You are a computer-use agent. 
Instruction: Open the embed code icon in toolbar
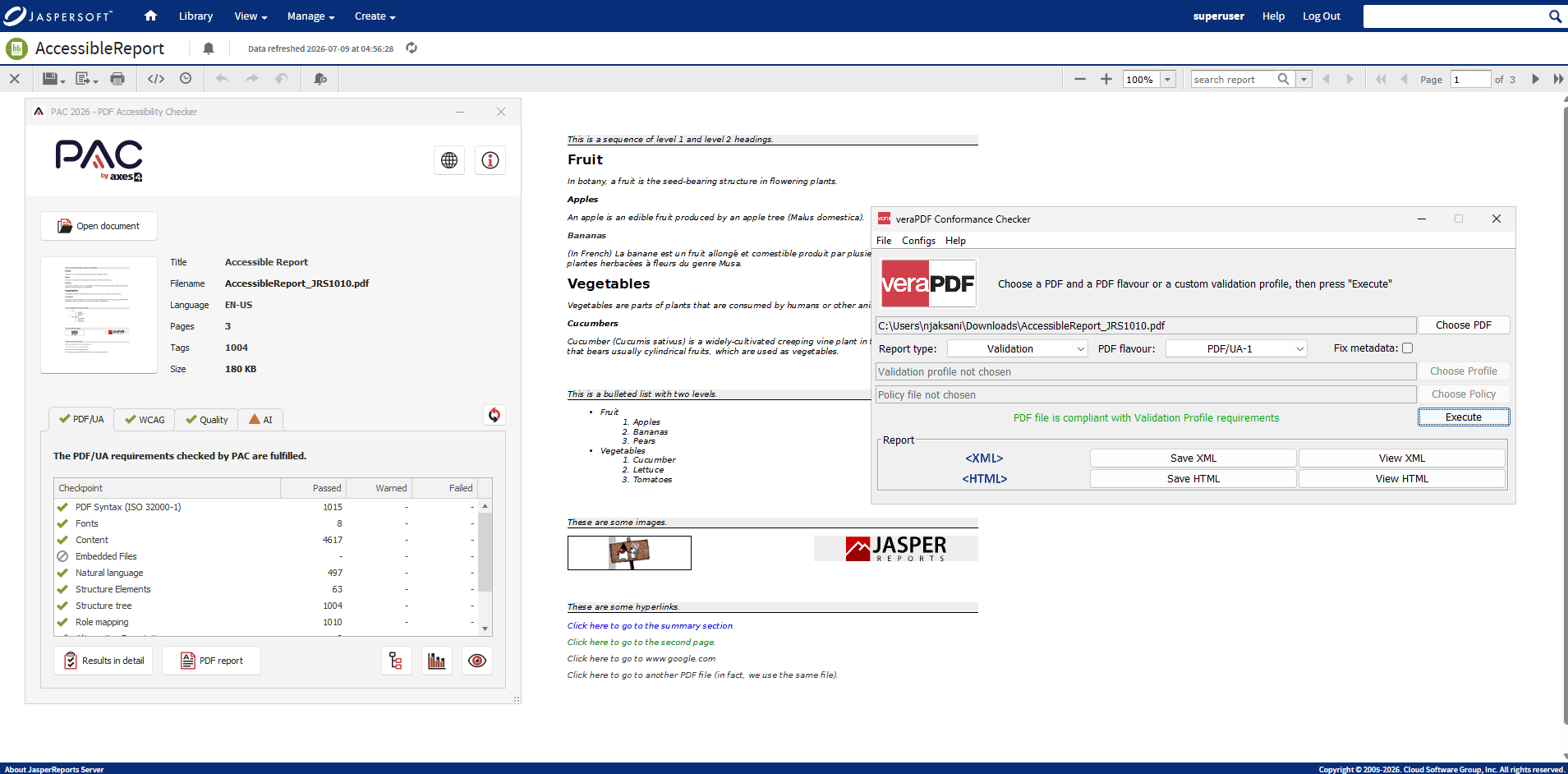(x=156, y=79)
